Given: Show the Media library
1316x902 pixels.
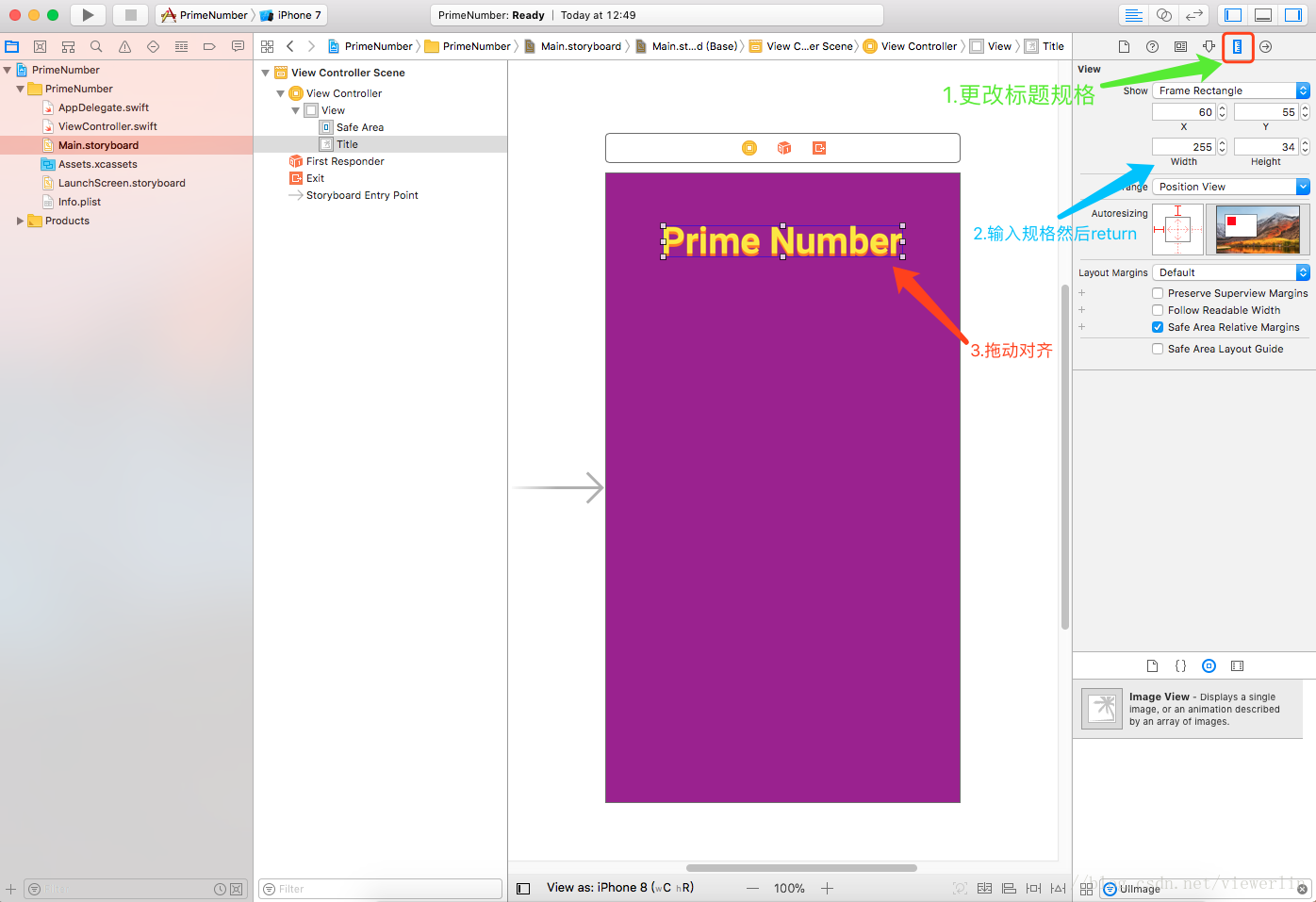Looking at the screenshot, I should click(x=1238, y=665).
